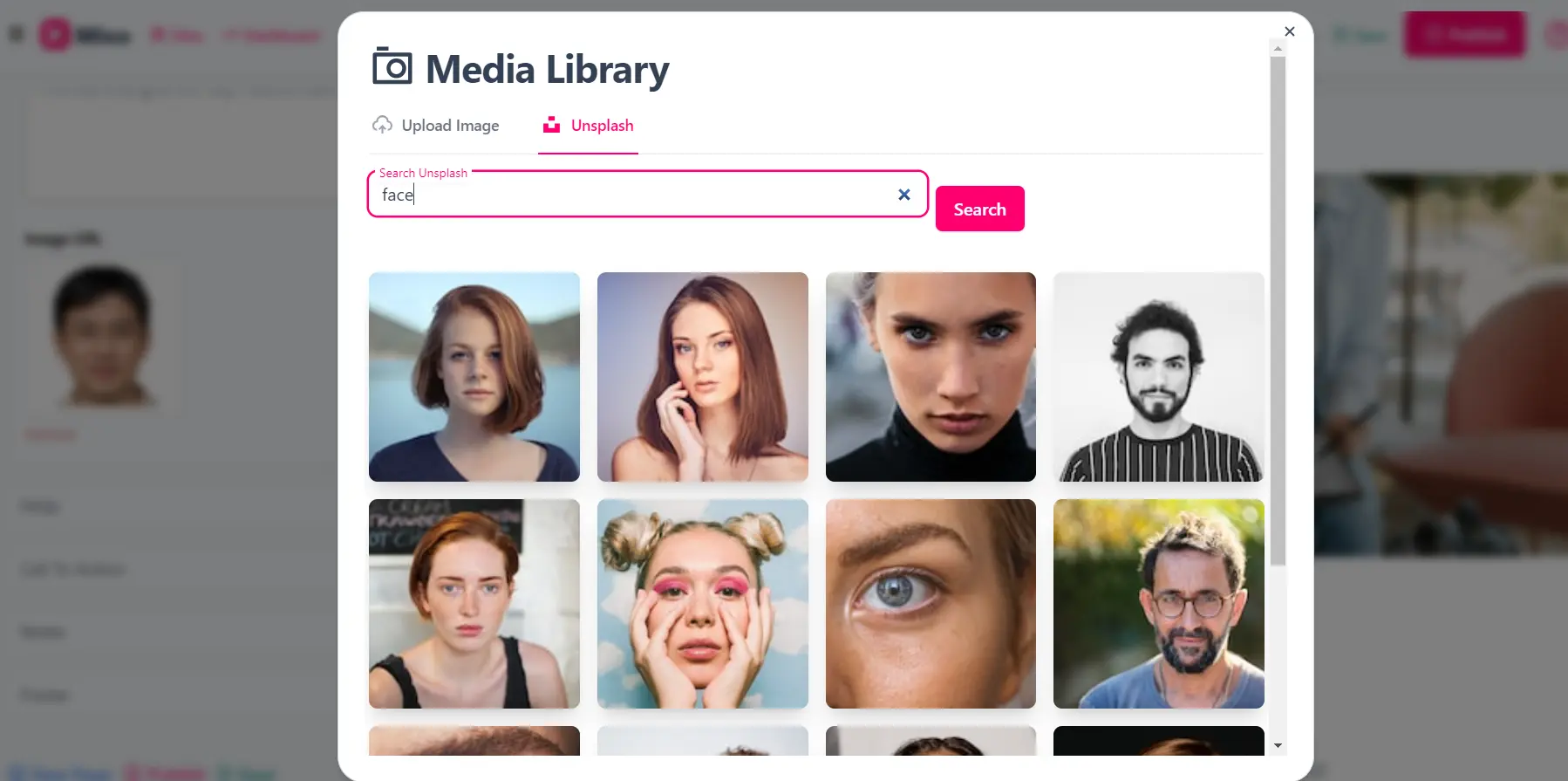This screenshot has width=1568, height=781.
Task: Click scrollbar down arrow in dialog
Action: click(1278, 746)
